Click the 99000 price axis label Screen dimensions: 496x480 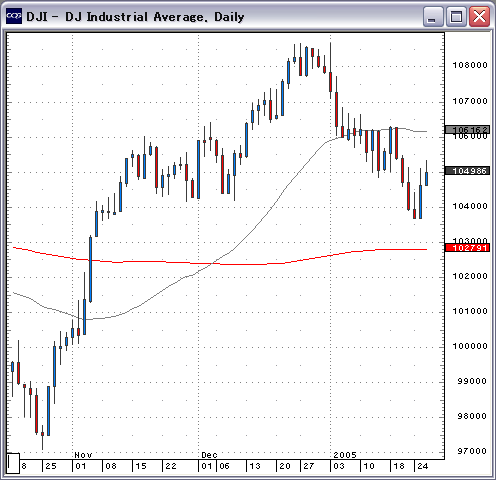pyautogui.click(x=472, y=381)
